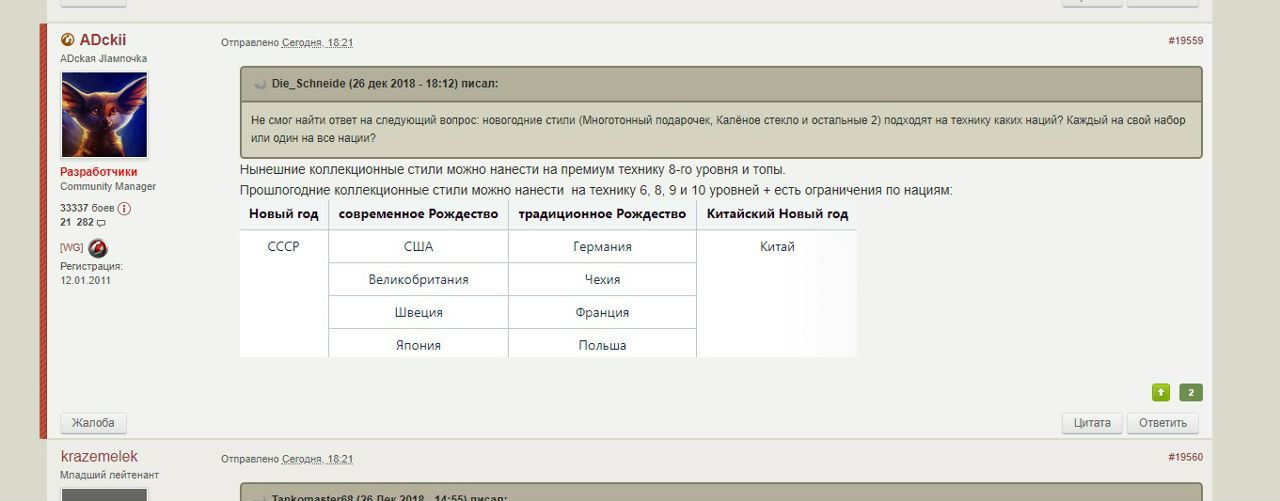Click the Цитата quote button
Viewport: 1280px width, 501px height.
click(1092, 423)
